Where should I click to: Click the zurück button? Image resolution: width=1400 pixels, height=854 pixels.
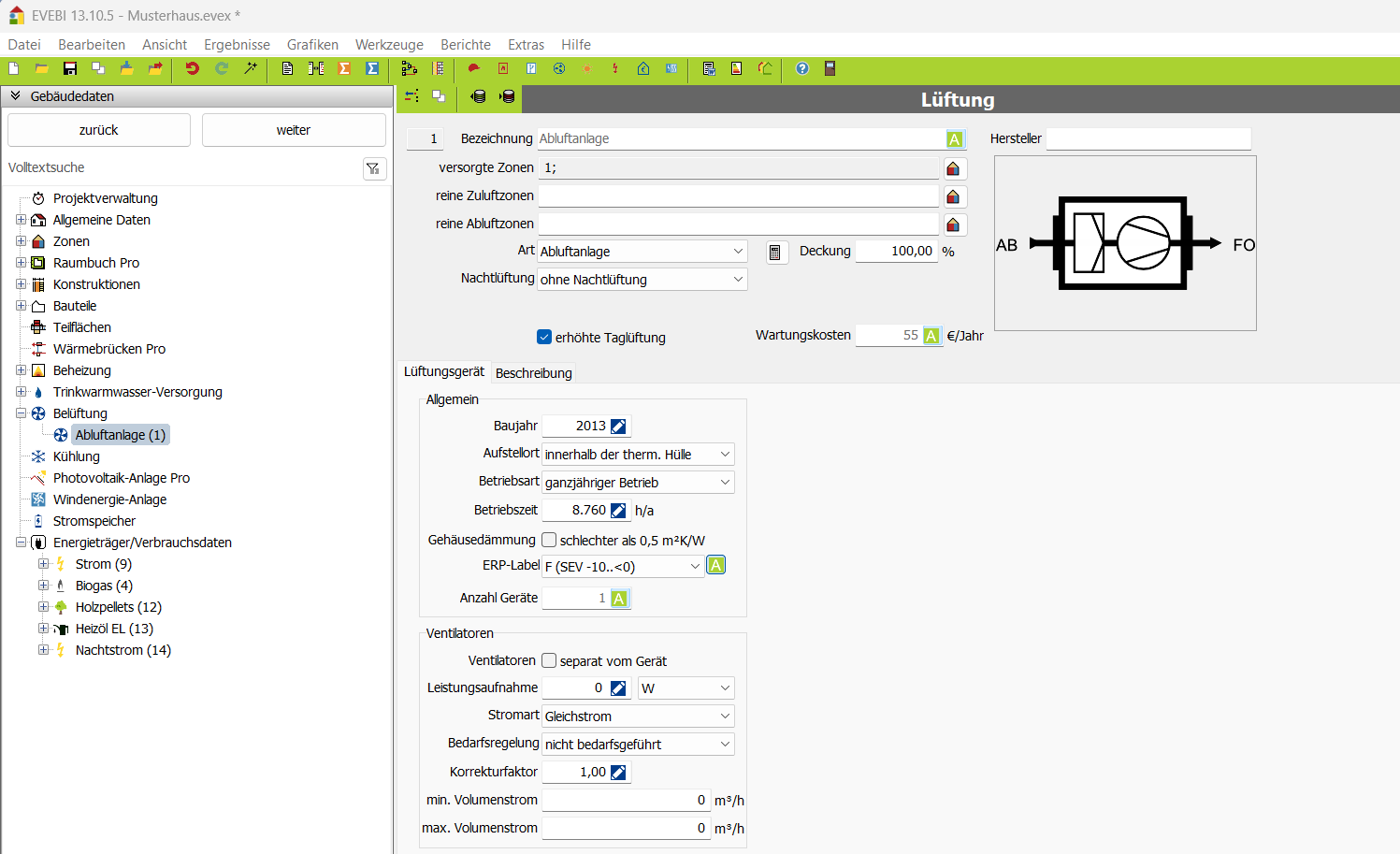point(99,130)
